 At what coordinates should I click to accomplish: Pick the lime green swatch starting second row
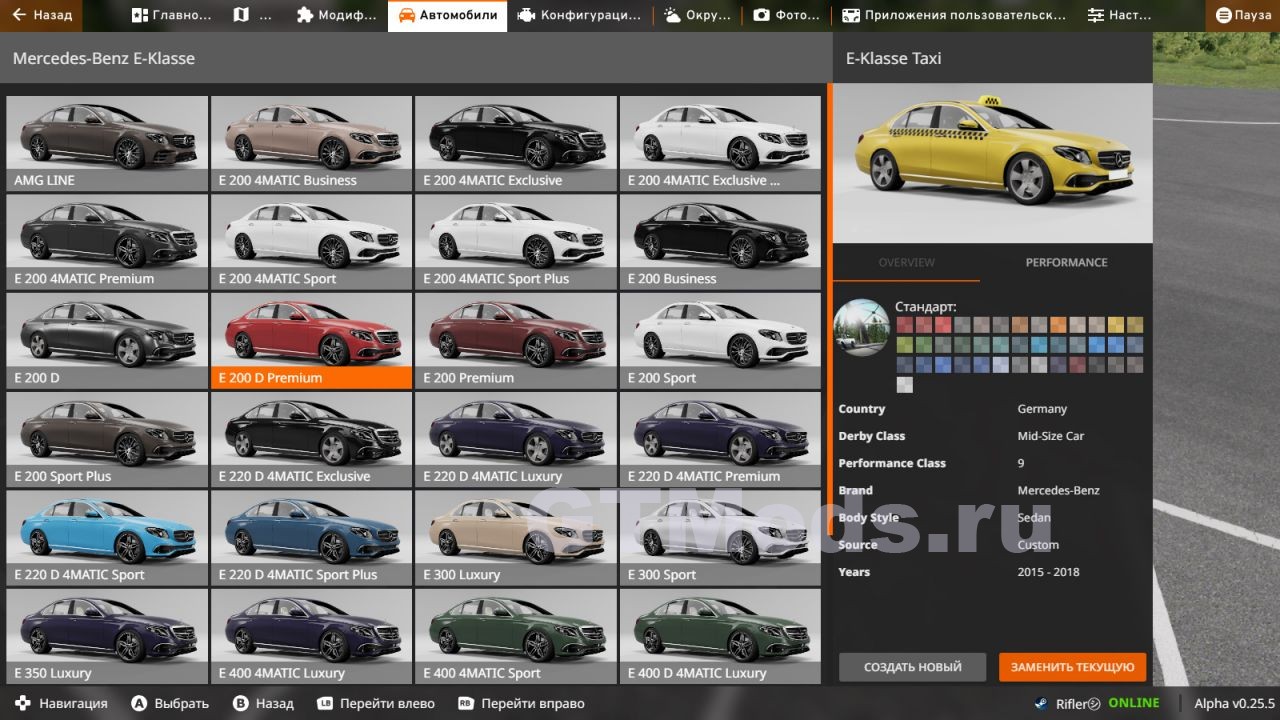(x=904, y=345)
